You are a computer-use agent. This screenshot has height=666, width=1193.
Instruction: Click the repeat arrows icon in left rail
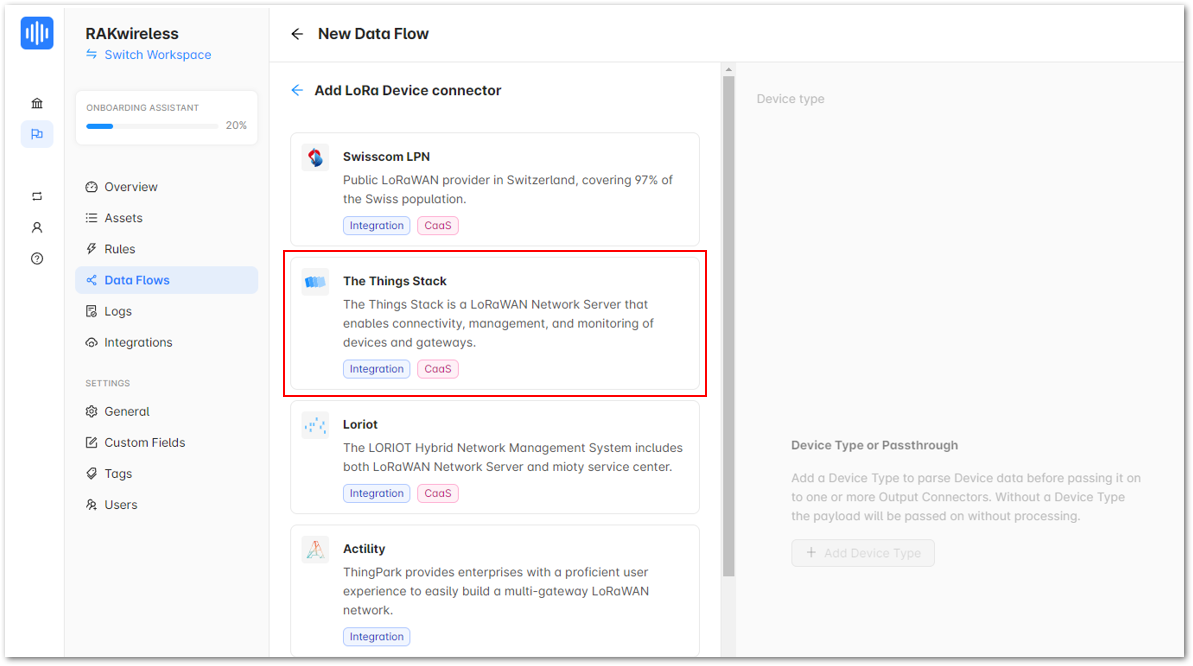pos(37,196)
